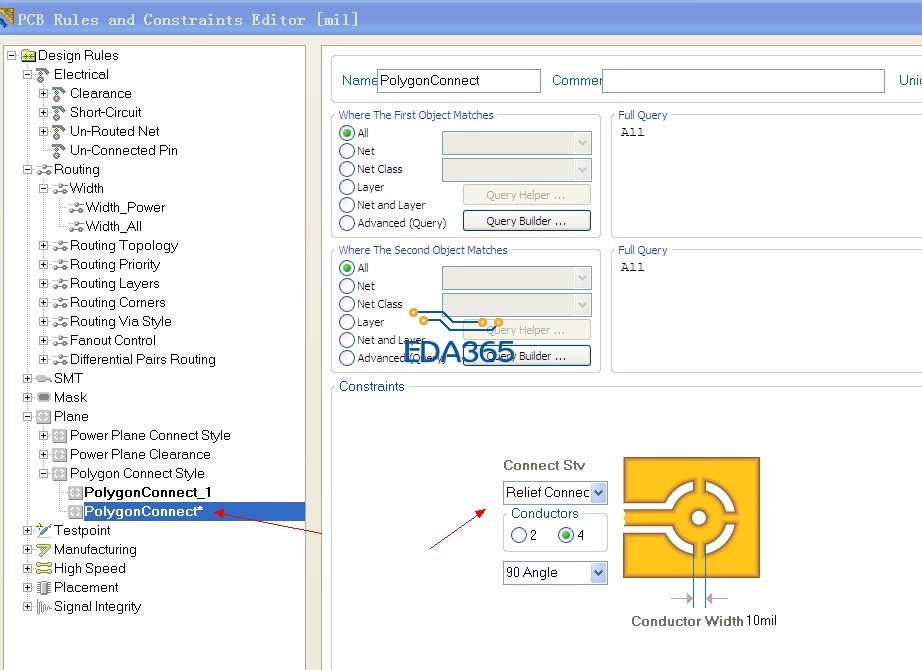
Task: Click the Polygon Connect Style icon
Action: pyautogui.click(x=59, y=474)
